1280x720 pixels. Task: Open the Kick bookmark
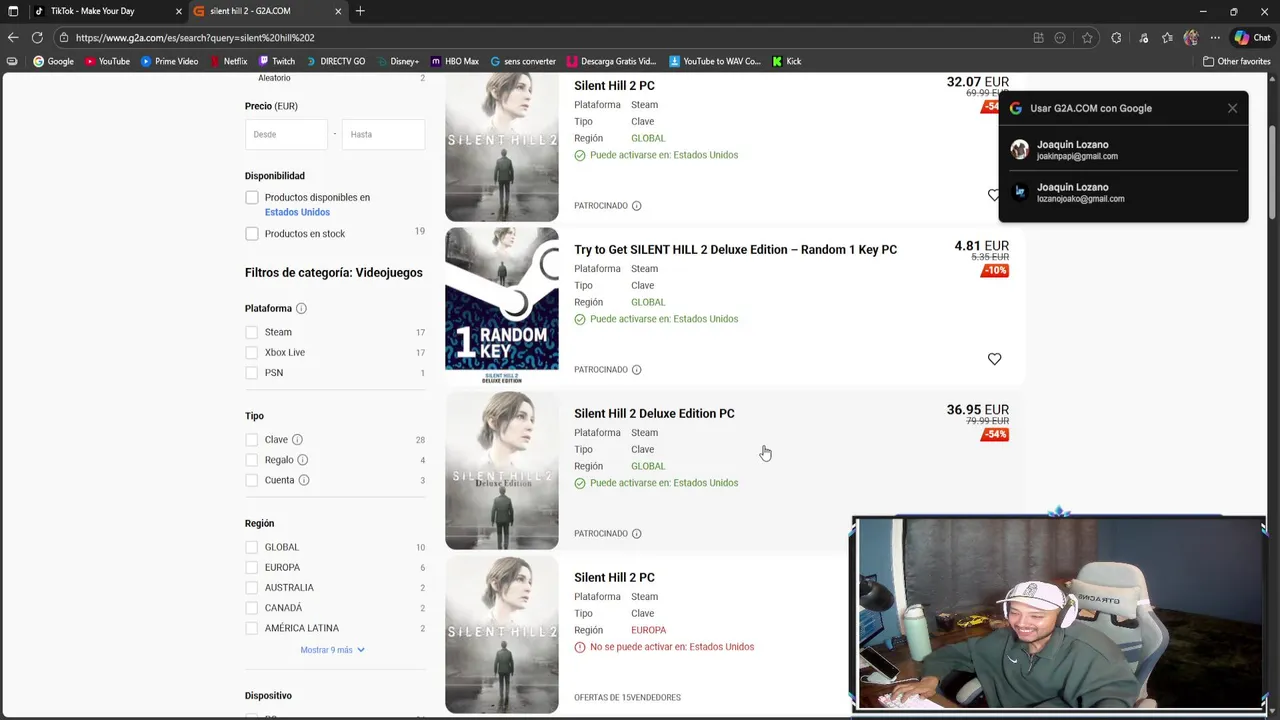tap(786, 61)
